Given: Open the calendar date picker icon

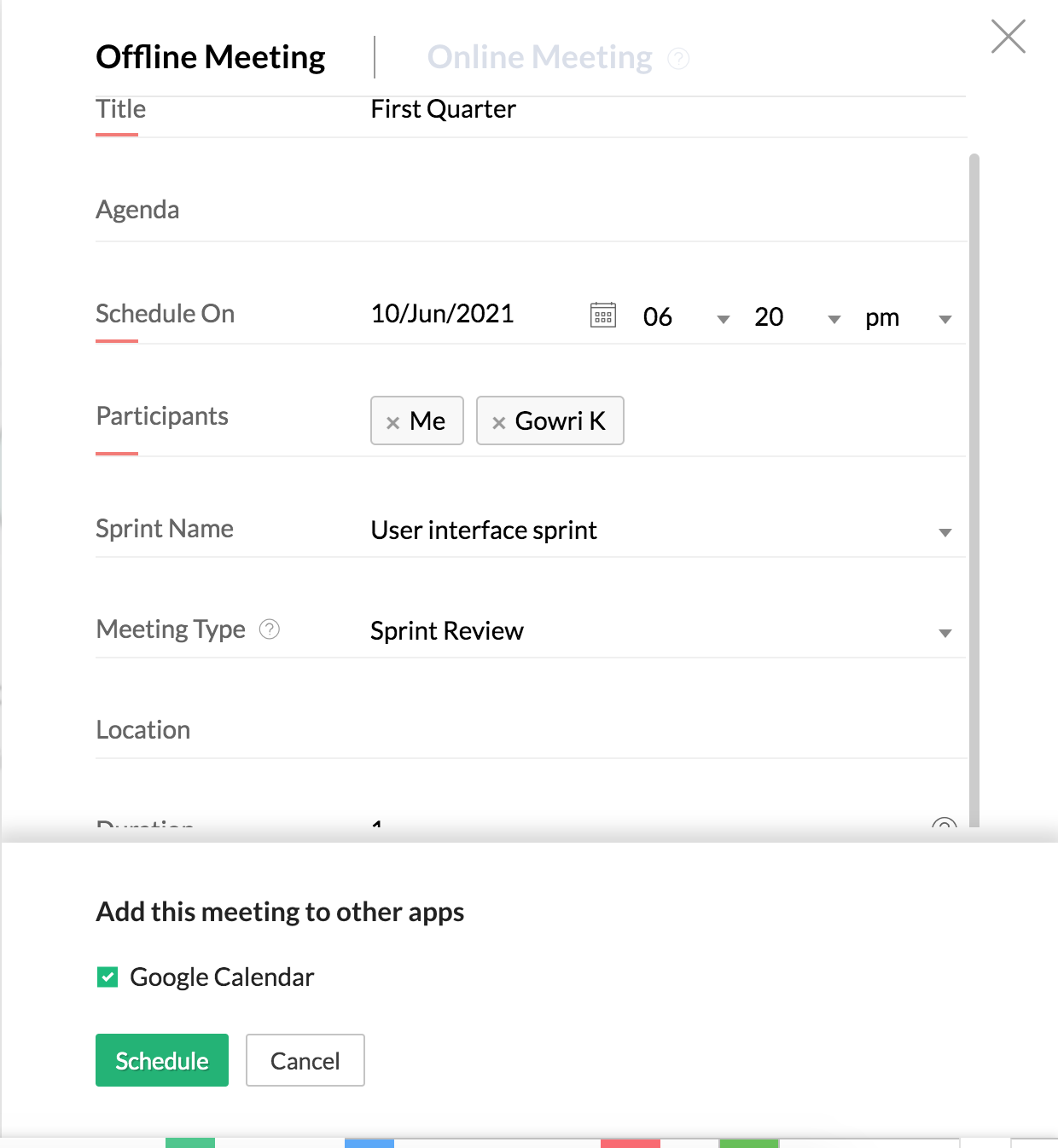Looking at the screenshot, I should point(603,315).
